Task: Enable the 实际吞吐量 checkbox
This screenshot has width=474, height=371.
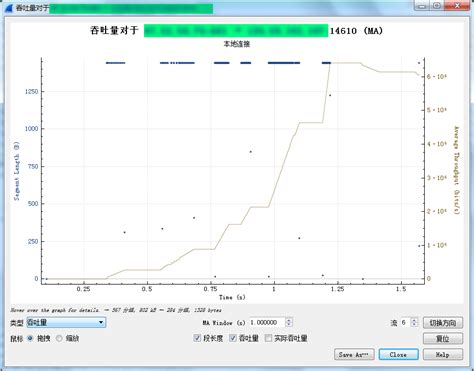Action: point(268,338)
